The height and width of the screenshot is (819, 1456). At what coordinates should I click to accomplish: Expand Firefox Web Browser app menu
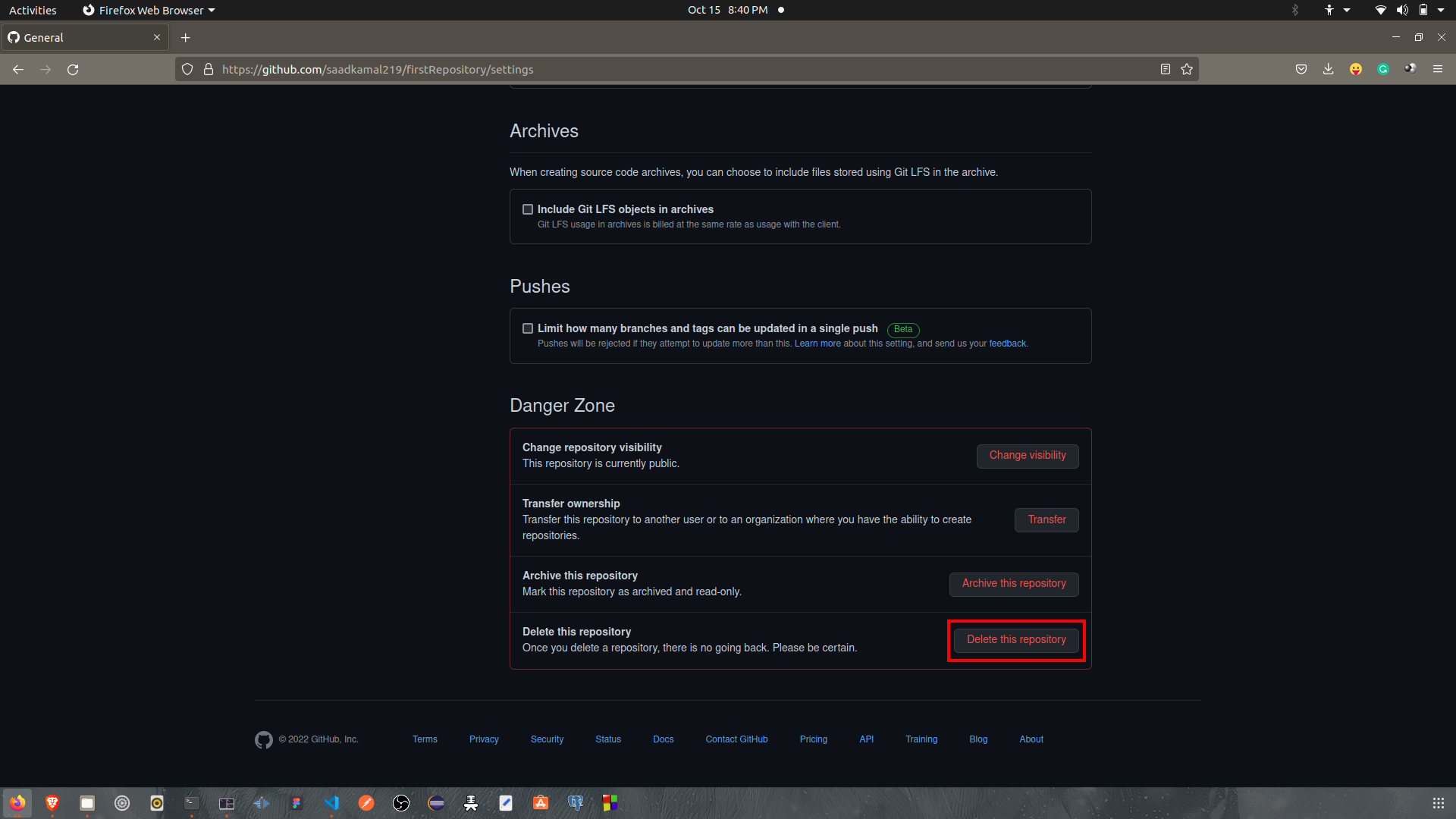click(149, 10)
